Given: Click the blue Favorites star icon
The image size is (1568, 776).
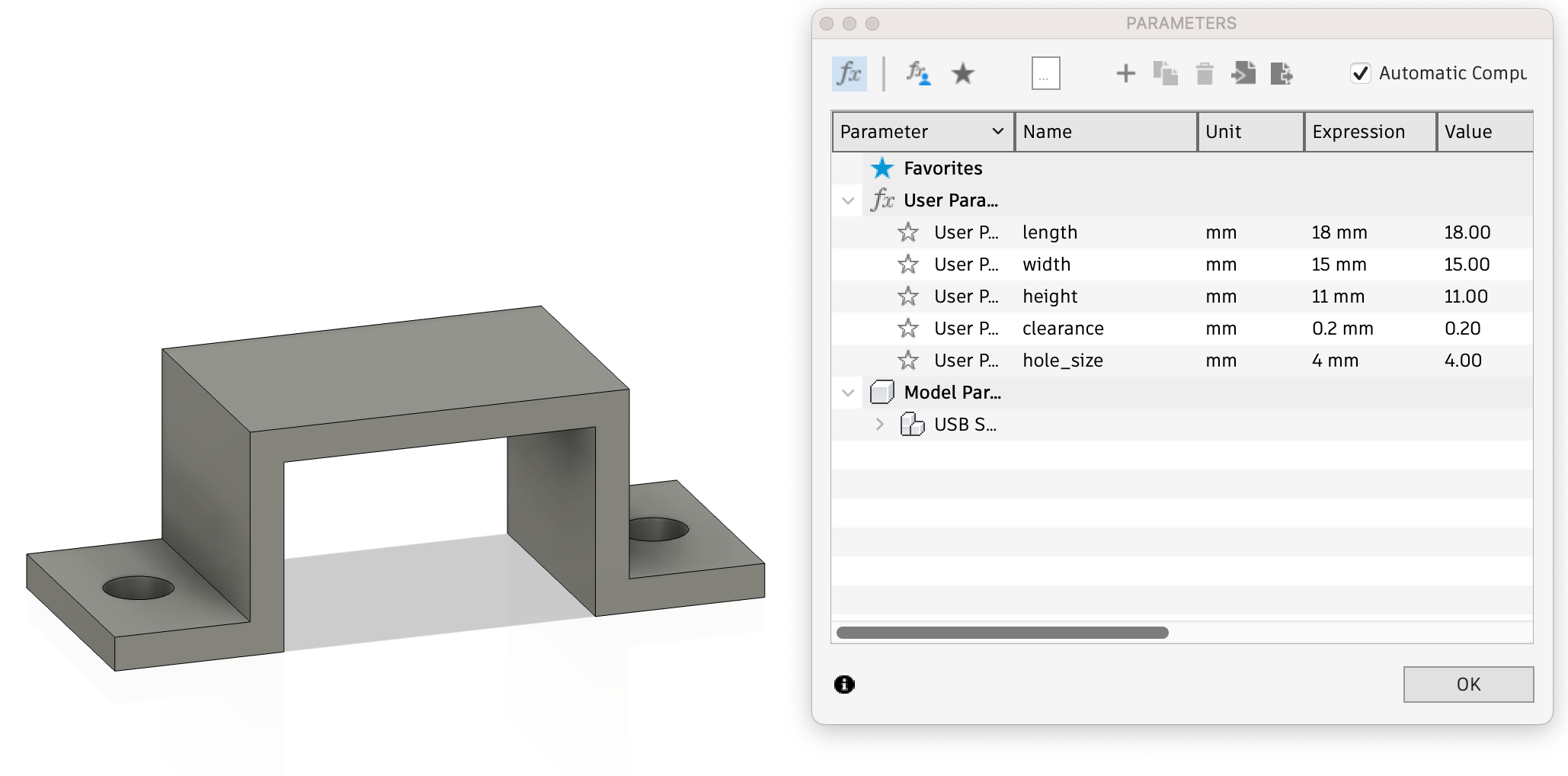Looking at the screenshot, I should [882, 168].
